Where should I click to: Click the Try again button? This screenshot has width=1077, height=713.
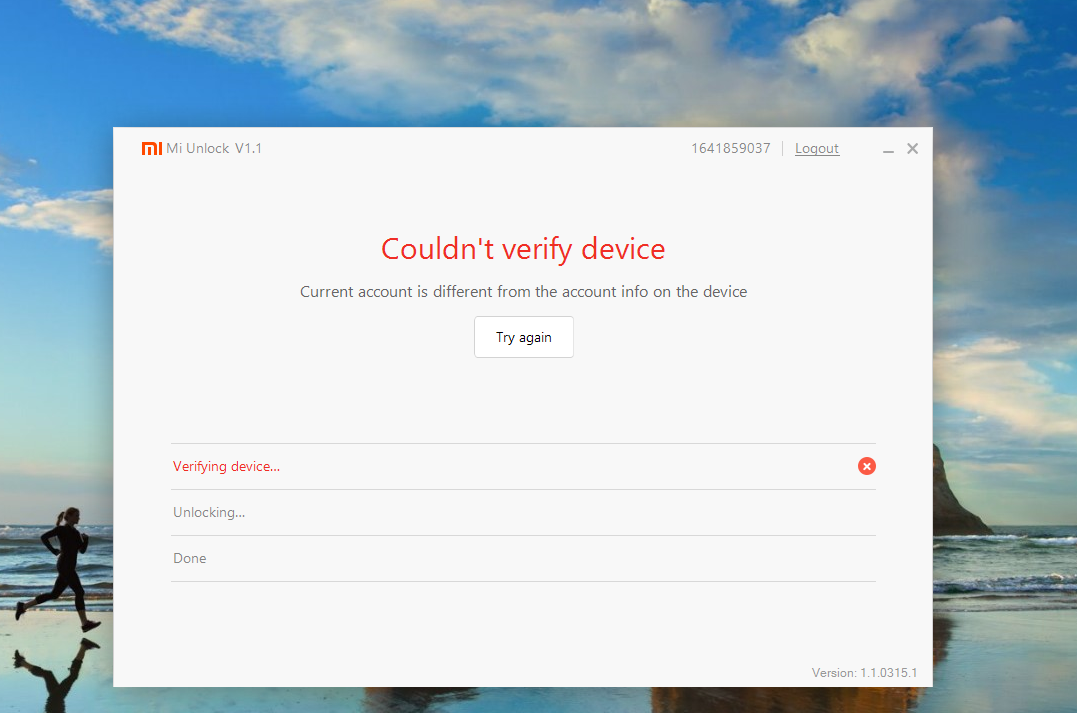(523, 337)
